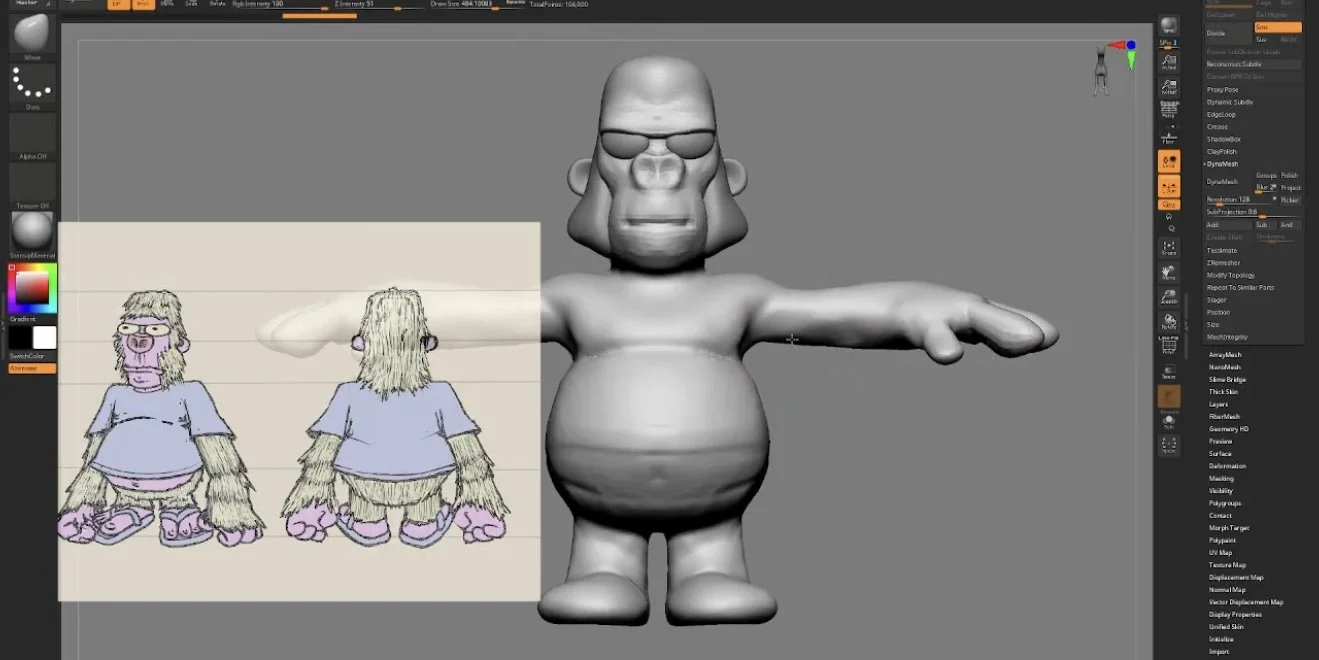
Task: Open the StartupMaterial sphere picker
Action: pos(33,232)
